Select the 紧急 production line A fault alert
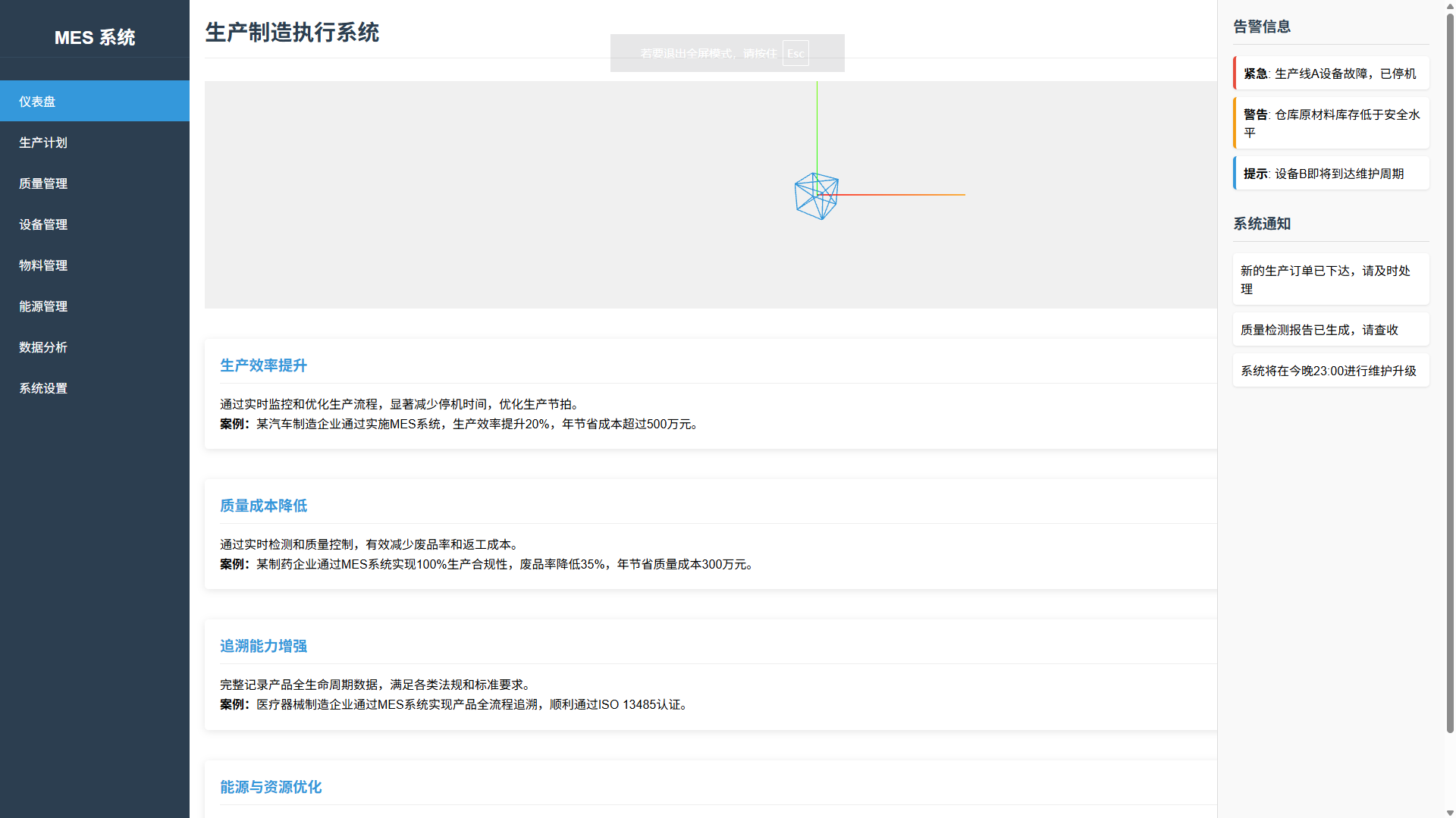This screenshot has width=1456, height=818. (1331, 74)
